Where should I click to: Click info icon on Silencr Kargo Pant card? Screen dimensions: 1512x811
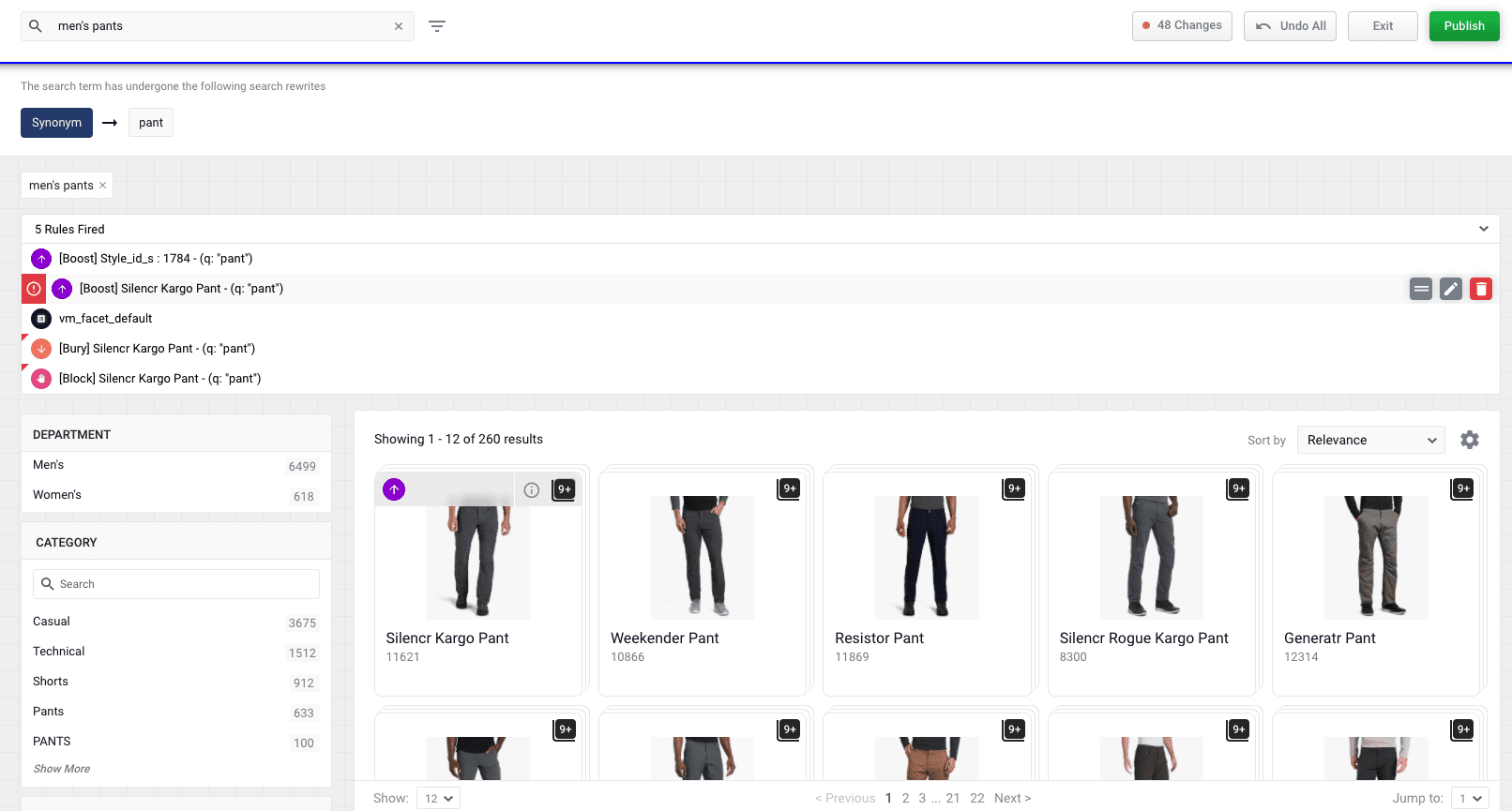[x=531, y=489]
